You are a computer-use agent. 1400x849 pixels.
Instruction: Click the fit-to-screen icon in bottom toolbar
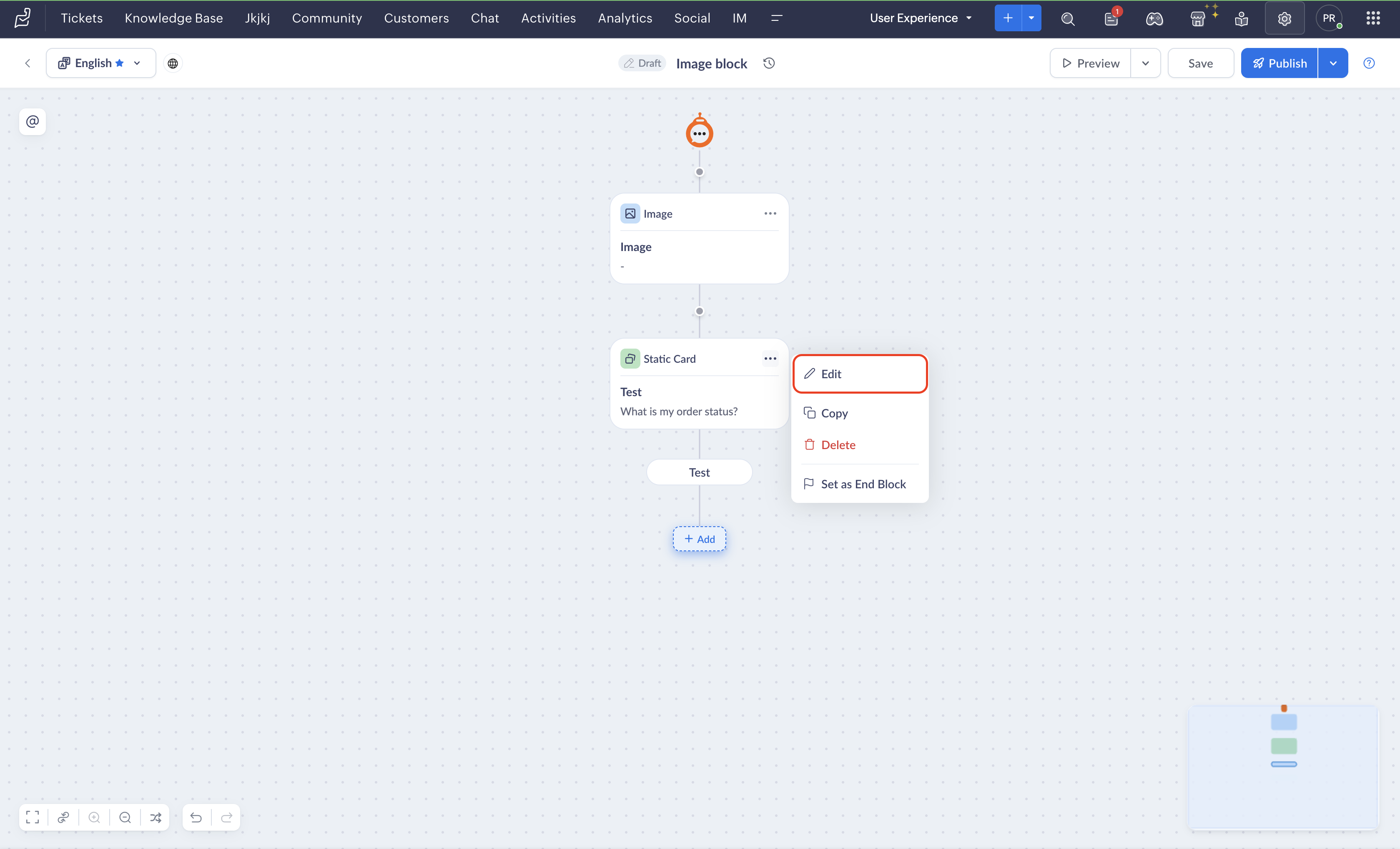(x=33, y=817)
